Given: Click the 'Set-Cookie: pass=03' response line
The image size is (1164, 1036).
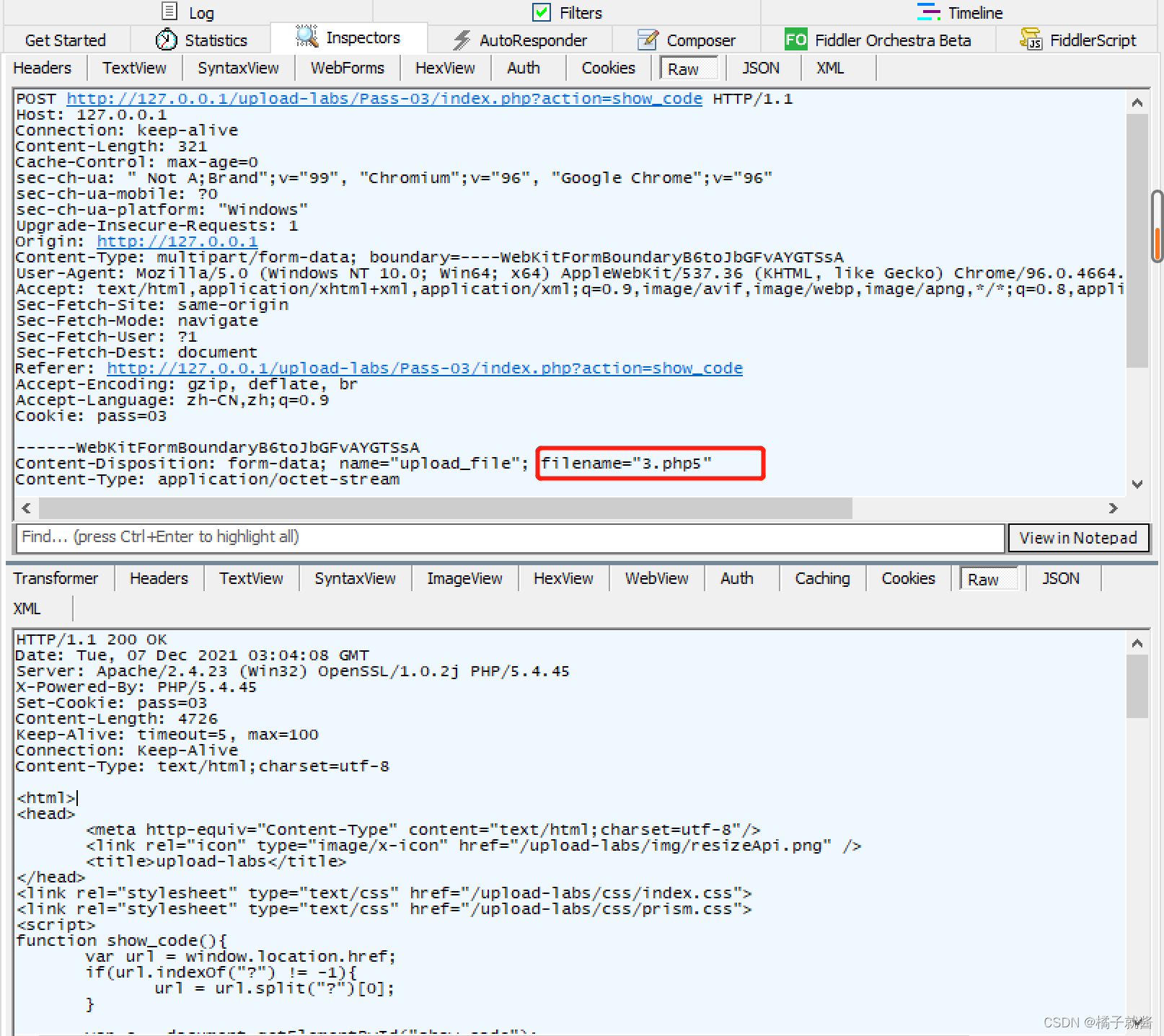Looking at the screenshot, I should [x=111, y=702].
